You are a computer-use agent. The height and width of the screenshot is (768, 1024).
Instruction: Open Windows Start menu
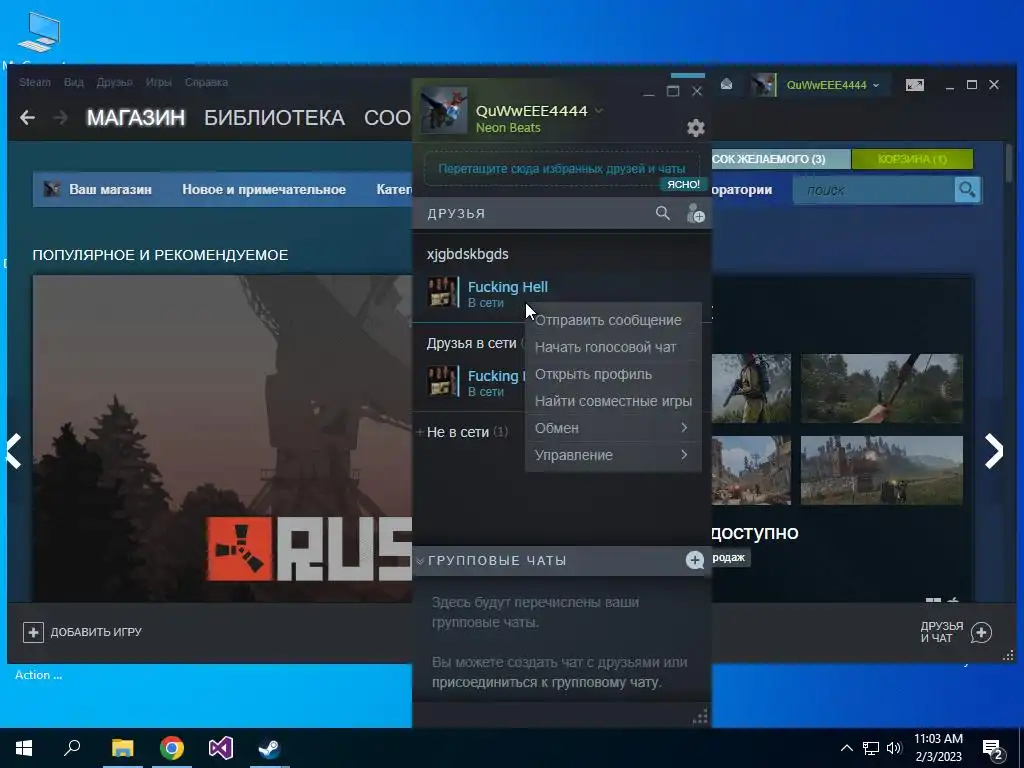coord(24,748)
